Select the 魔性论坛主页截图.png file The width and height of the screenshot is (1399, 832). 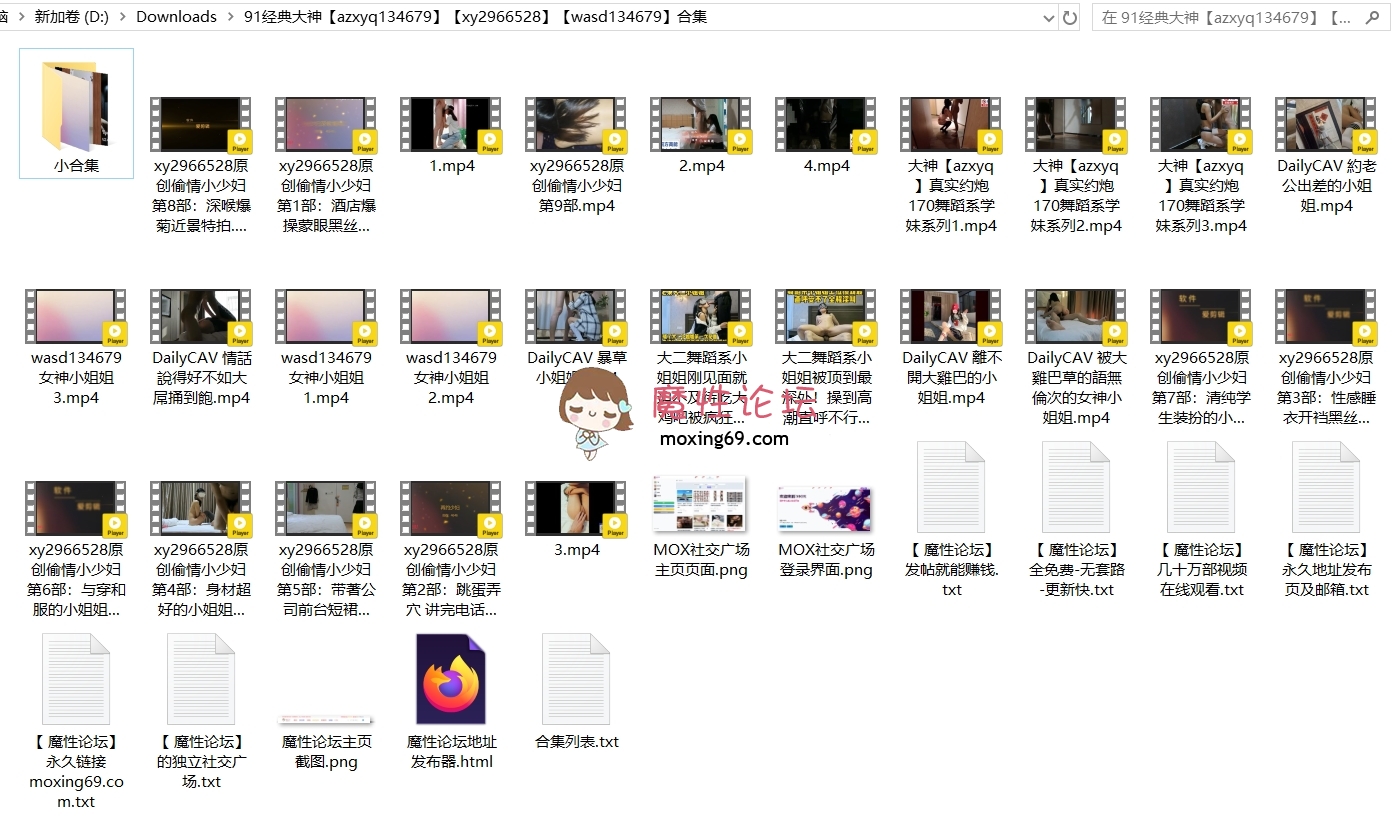326,720
